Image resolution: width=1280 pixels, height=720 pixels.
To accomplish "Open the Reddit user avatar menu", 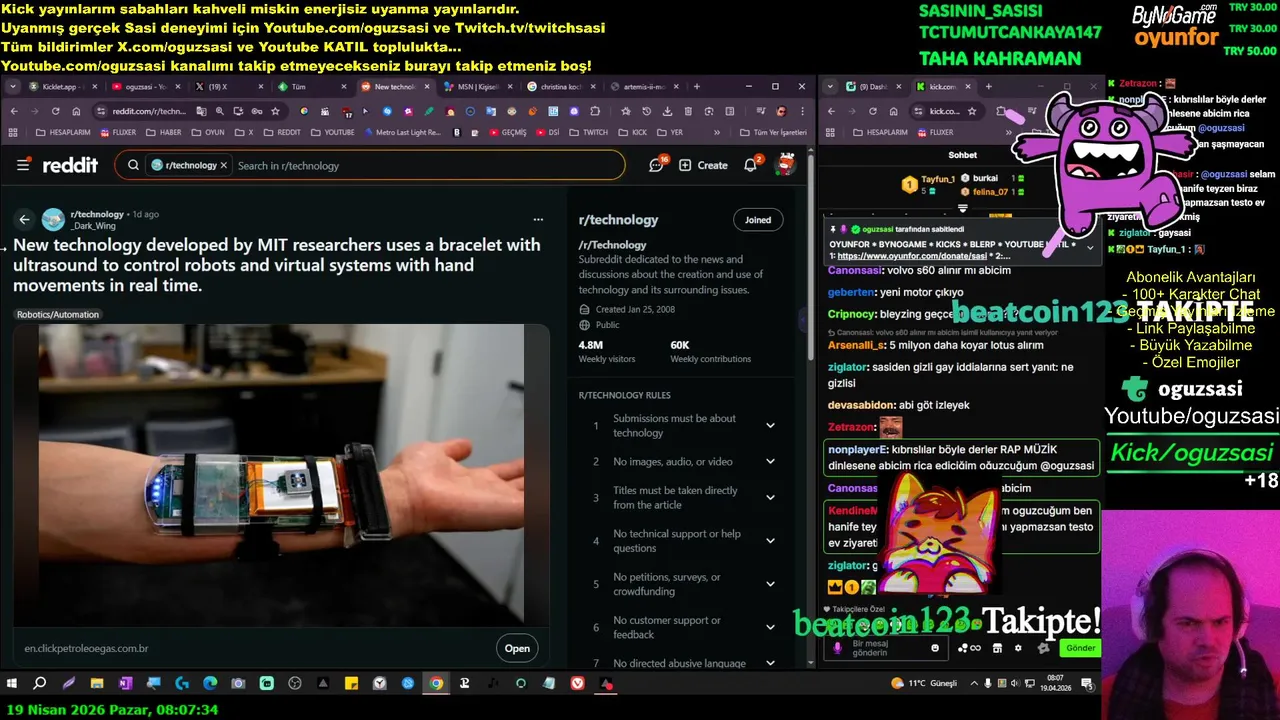I will pyautogui.click(x=786, y=165).
